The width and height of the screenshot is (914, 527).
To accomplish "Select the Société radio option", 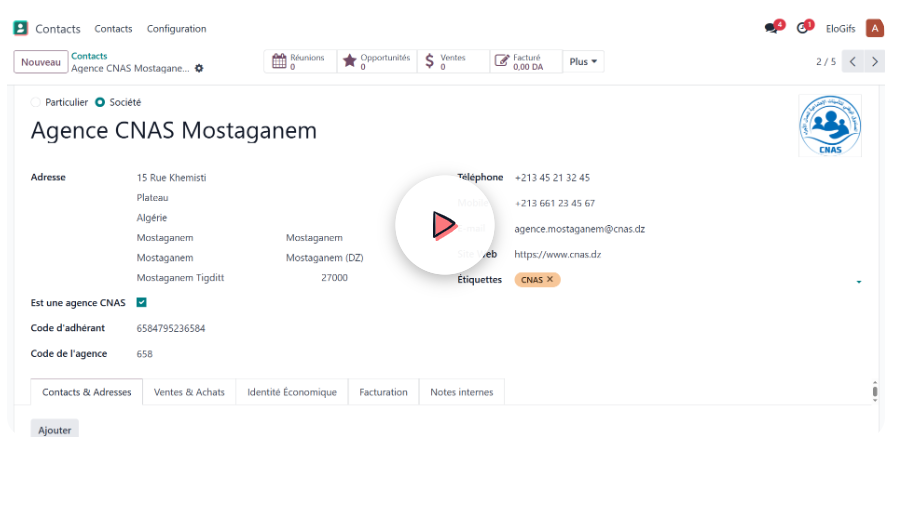I will 100,103.
